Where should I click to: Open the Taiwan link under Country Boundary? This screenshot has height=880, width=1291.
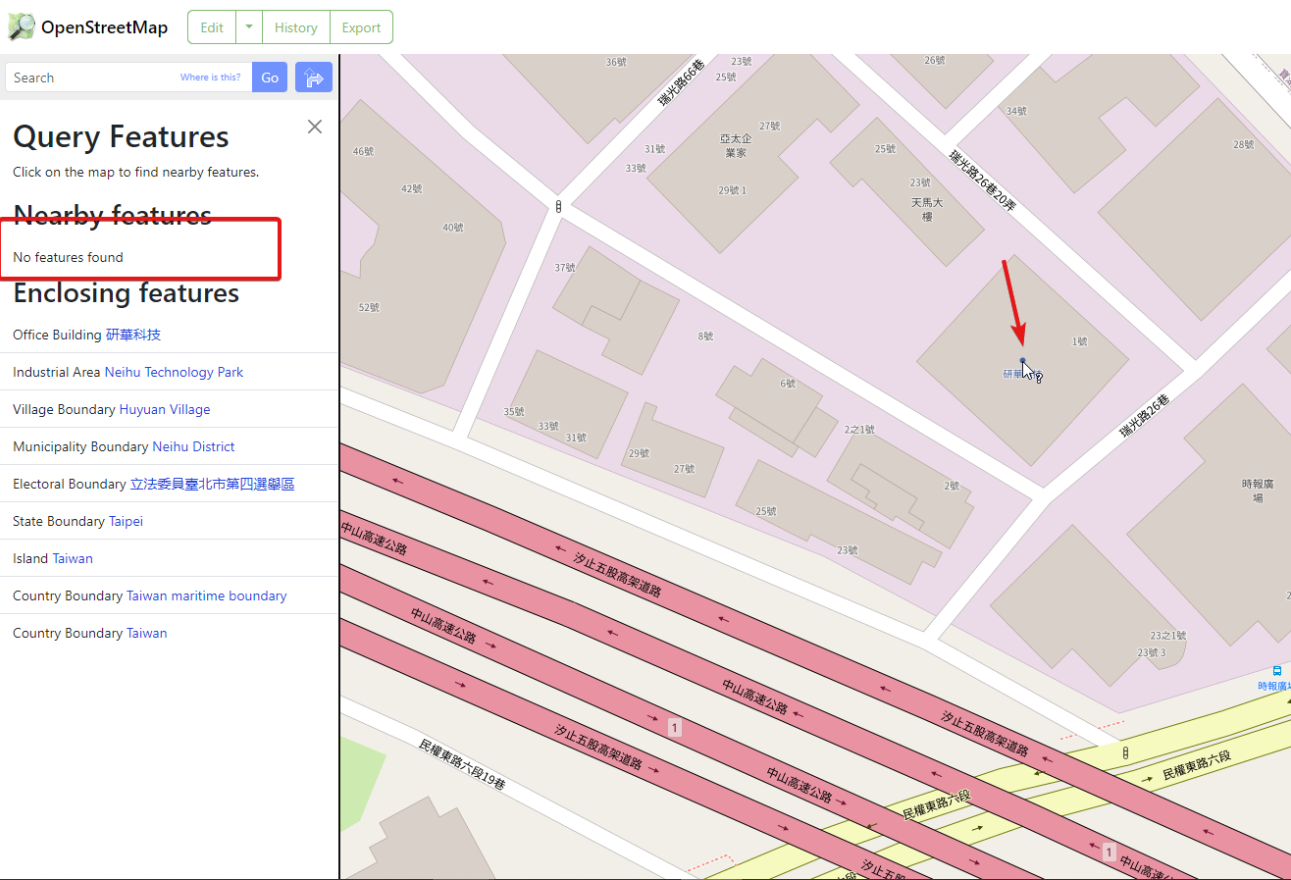147,633
